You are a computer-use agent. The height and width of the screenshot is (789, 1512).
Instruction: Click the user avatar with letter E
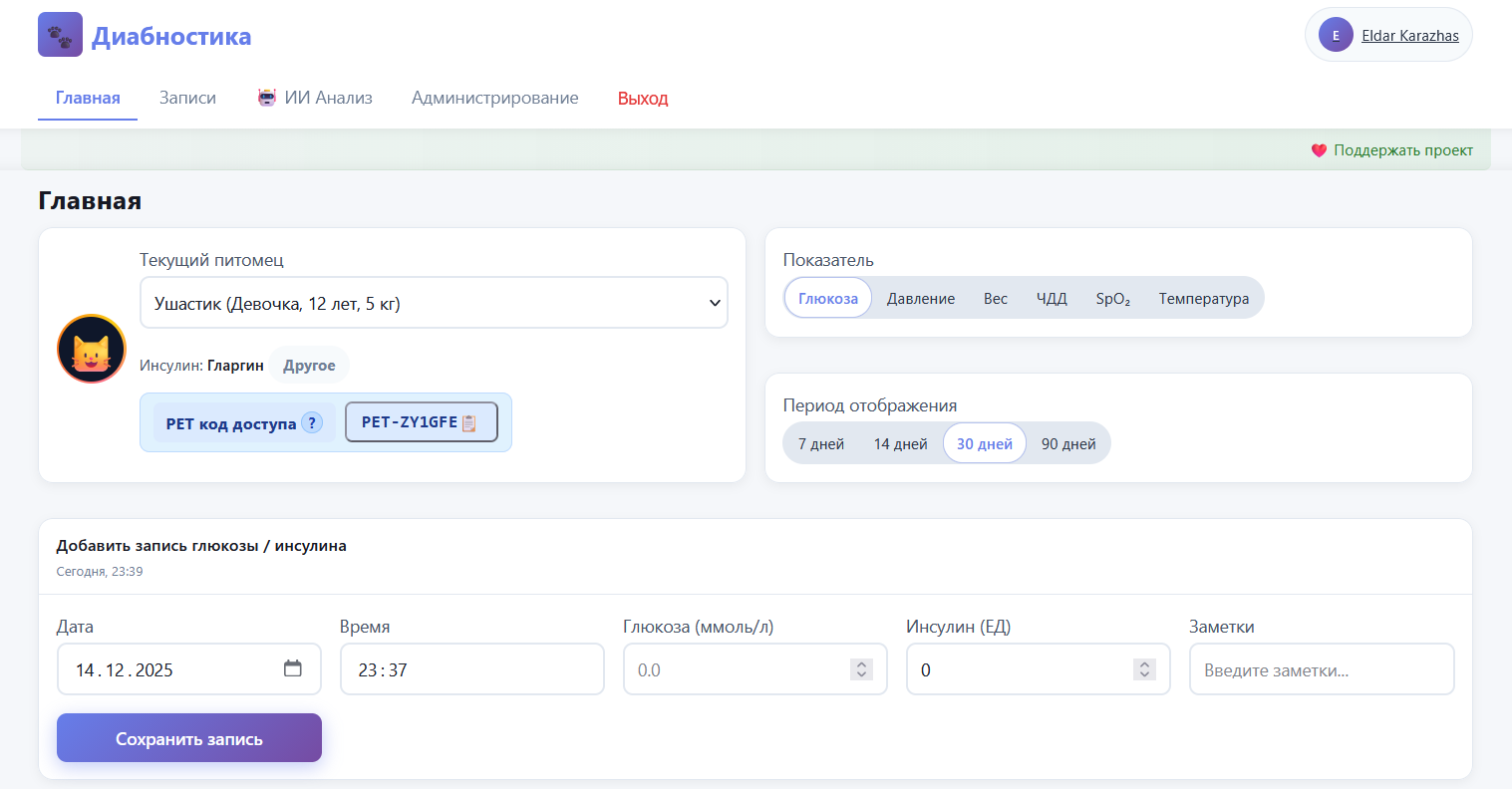click(x=1335, y=35)
